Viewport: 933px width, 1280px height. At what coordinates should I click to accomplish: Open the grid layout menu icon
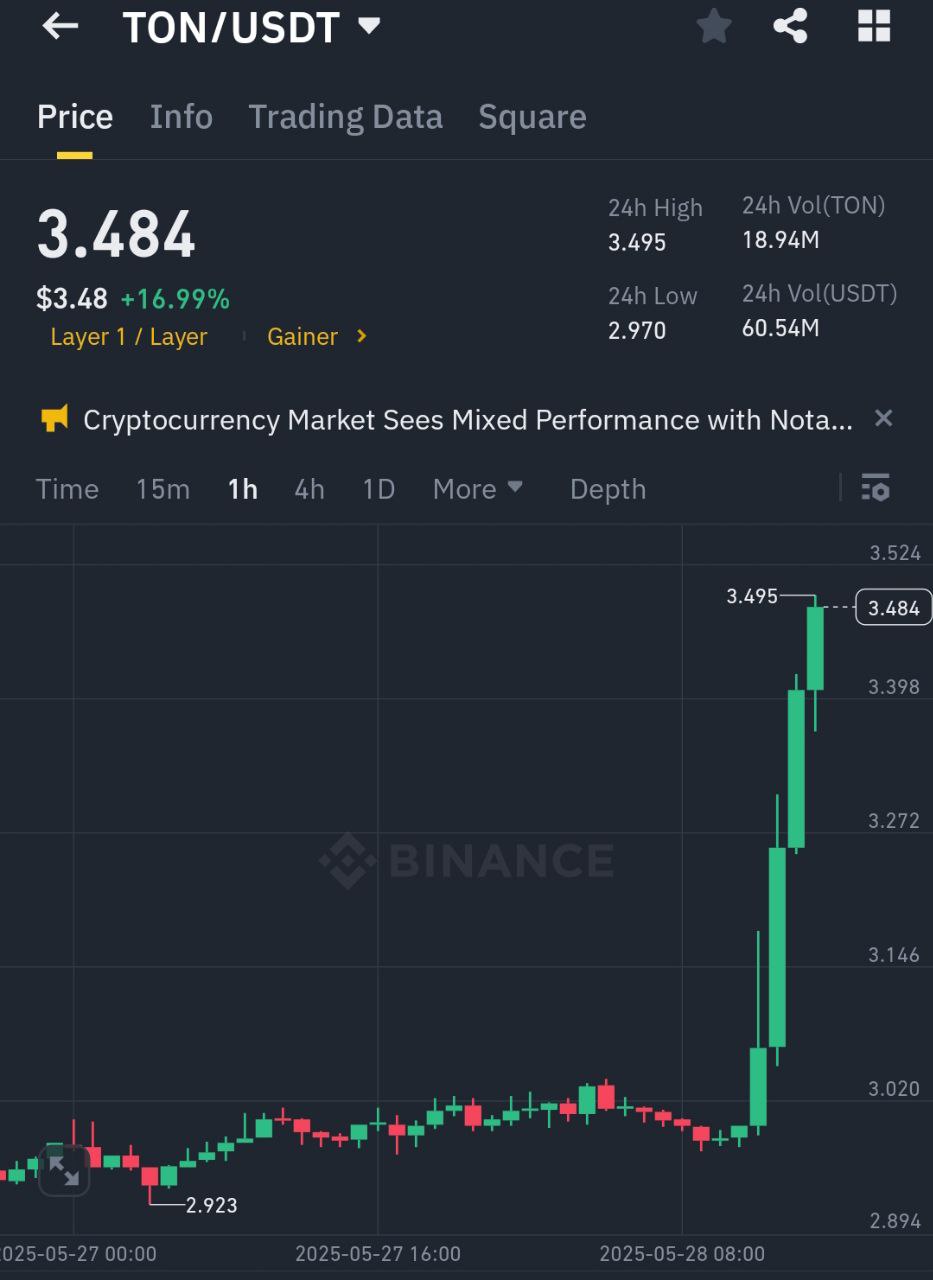point(873,26)
